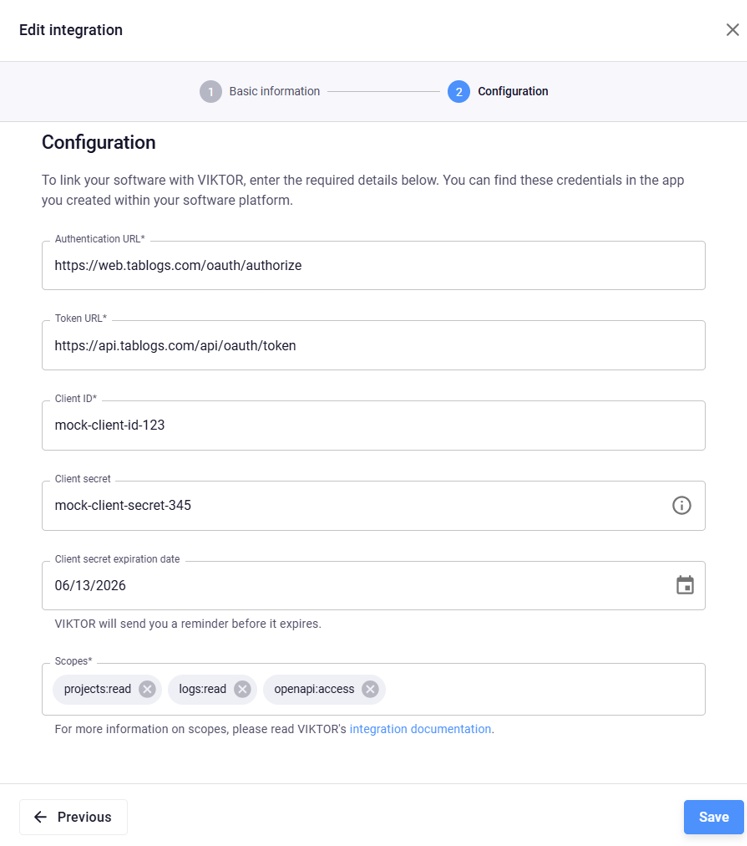Go to step 1 Basic information

tap(260, 91)
